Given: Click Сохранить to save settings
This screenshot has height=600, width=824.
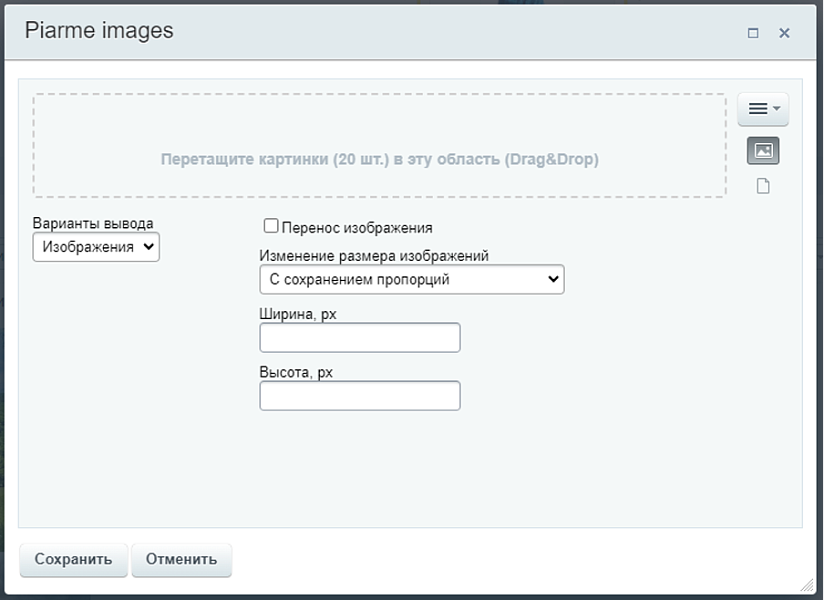Looking at the screenshot, I should [73, 560].
